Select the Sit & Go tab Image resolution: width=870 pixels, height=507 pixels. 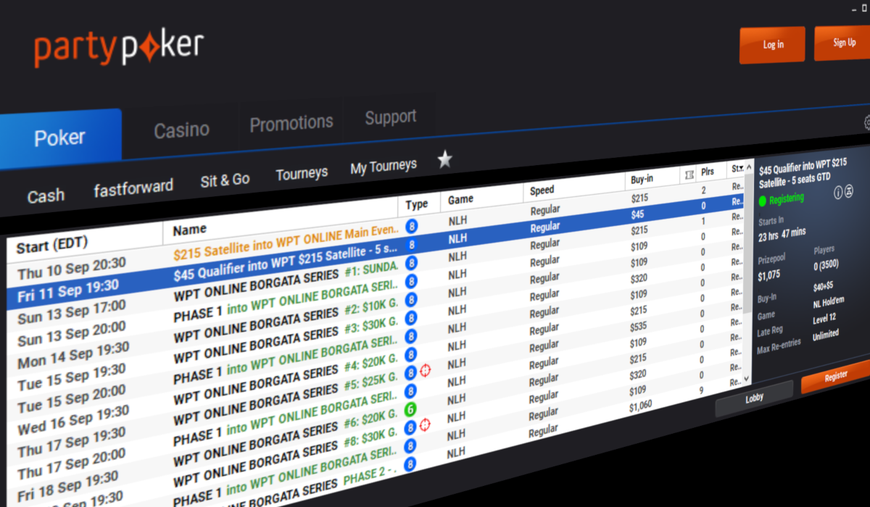click(x=225, y=181)
